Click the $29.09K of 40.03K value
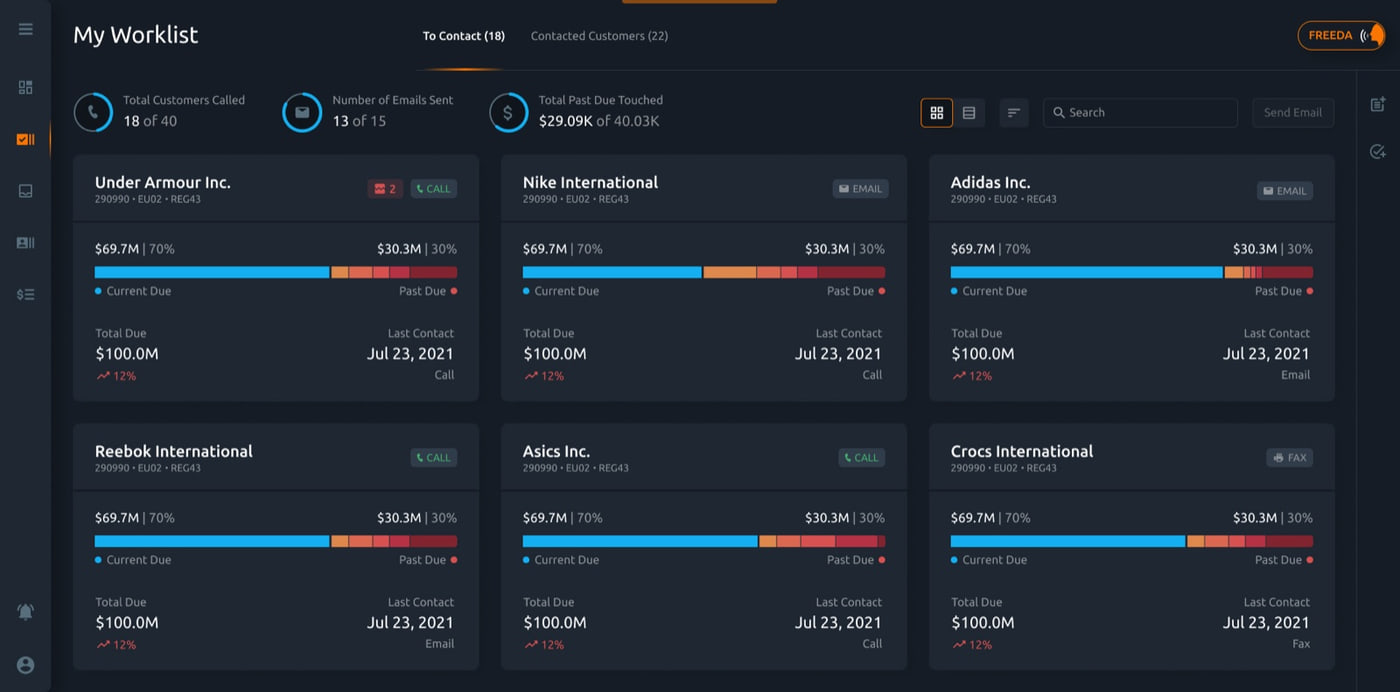1400x692 pixels. 599,121
